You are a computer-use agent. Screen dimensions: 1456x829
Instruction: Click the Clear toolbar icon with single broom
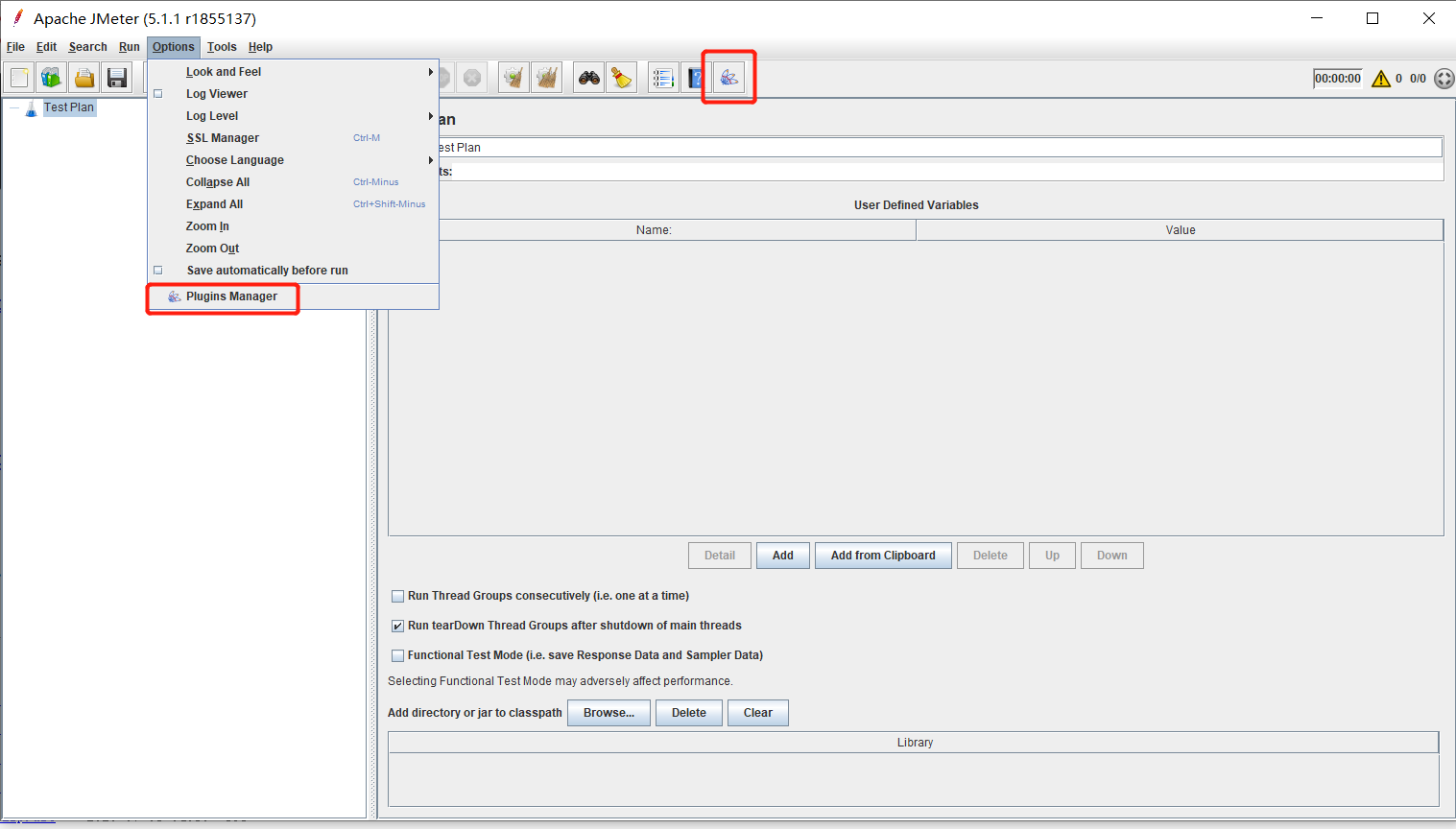click(514, 78)
